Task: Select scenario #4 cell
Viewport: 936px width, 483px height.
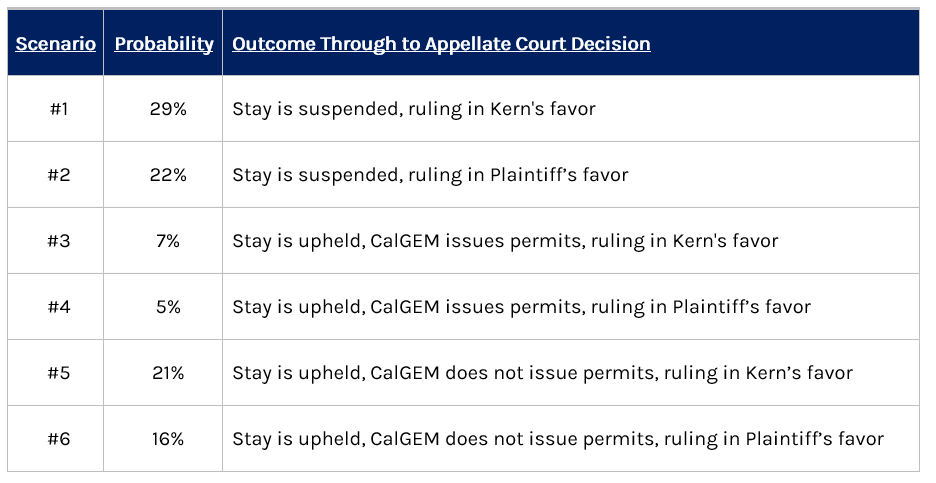Action: click(x=58, y=307)
